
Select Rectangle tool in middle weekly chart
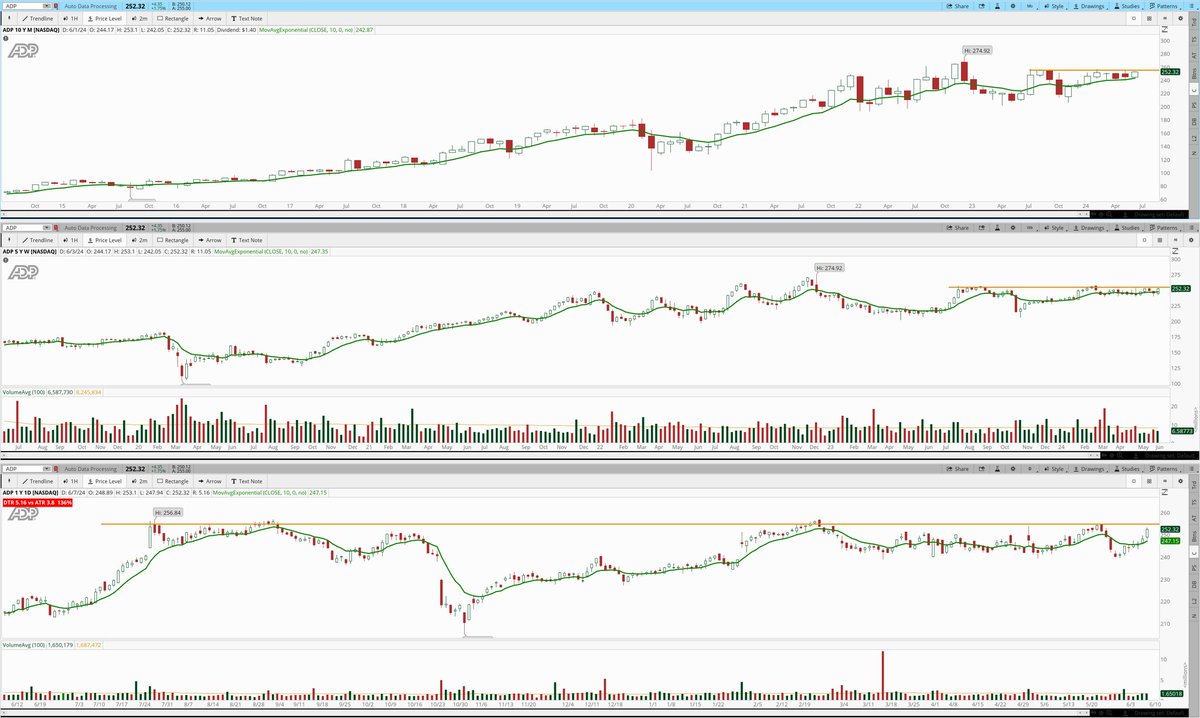pos(172,240)
